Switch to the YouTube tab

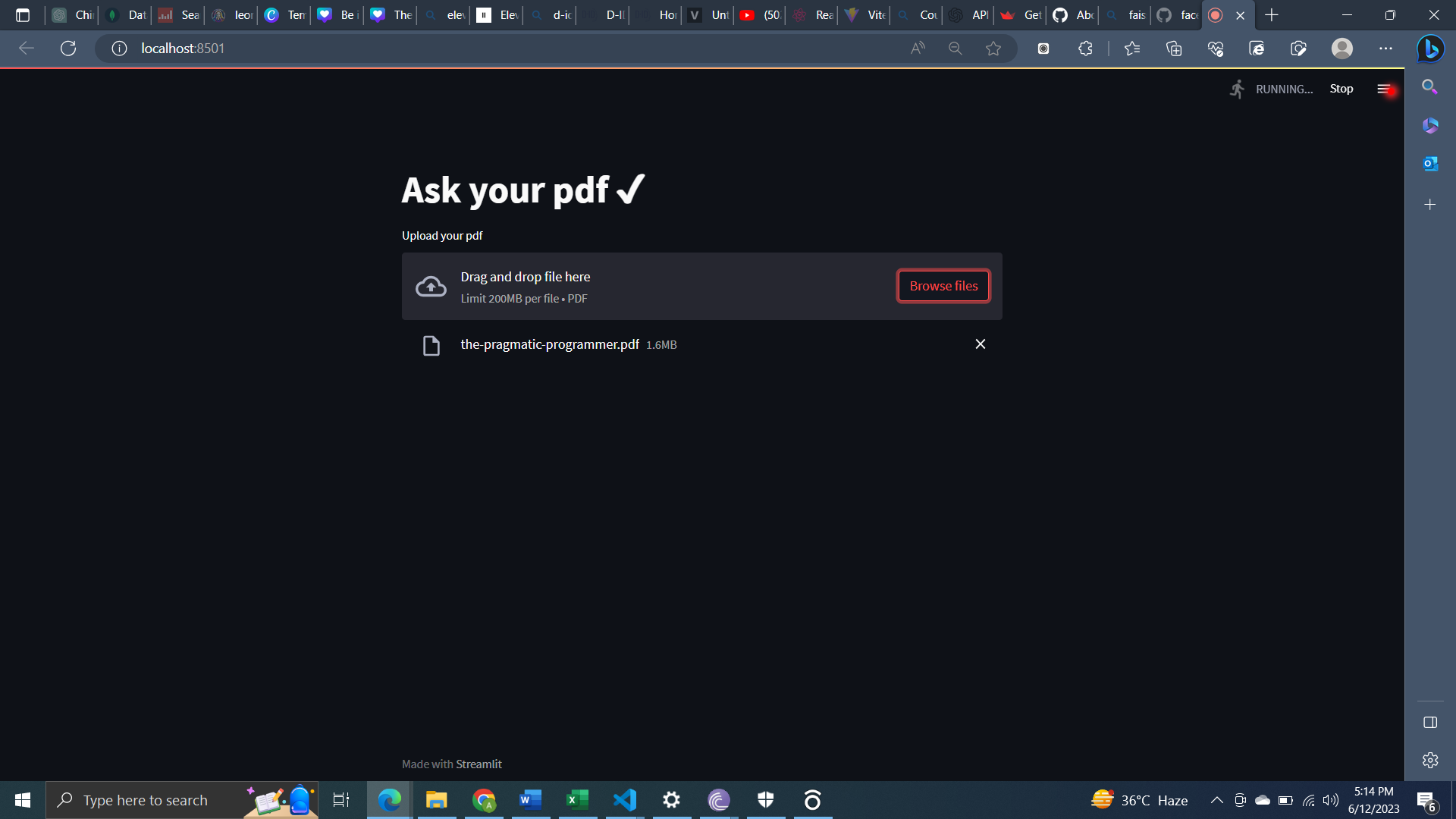760,15
